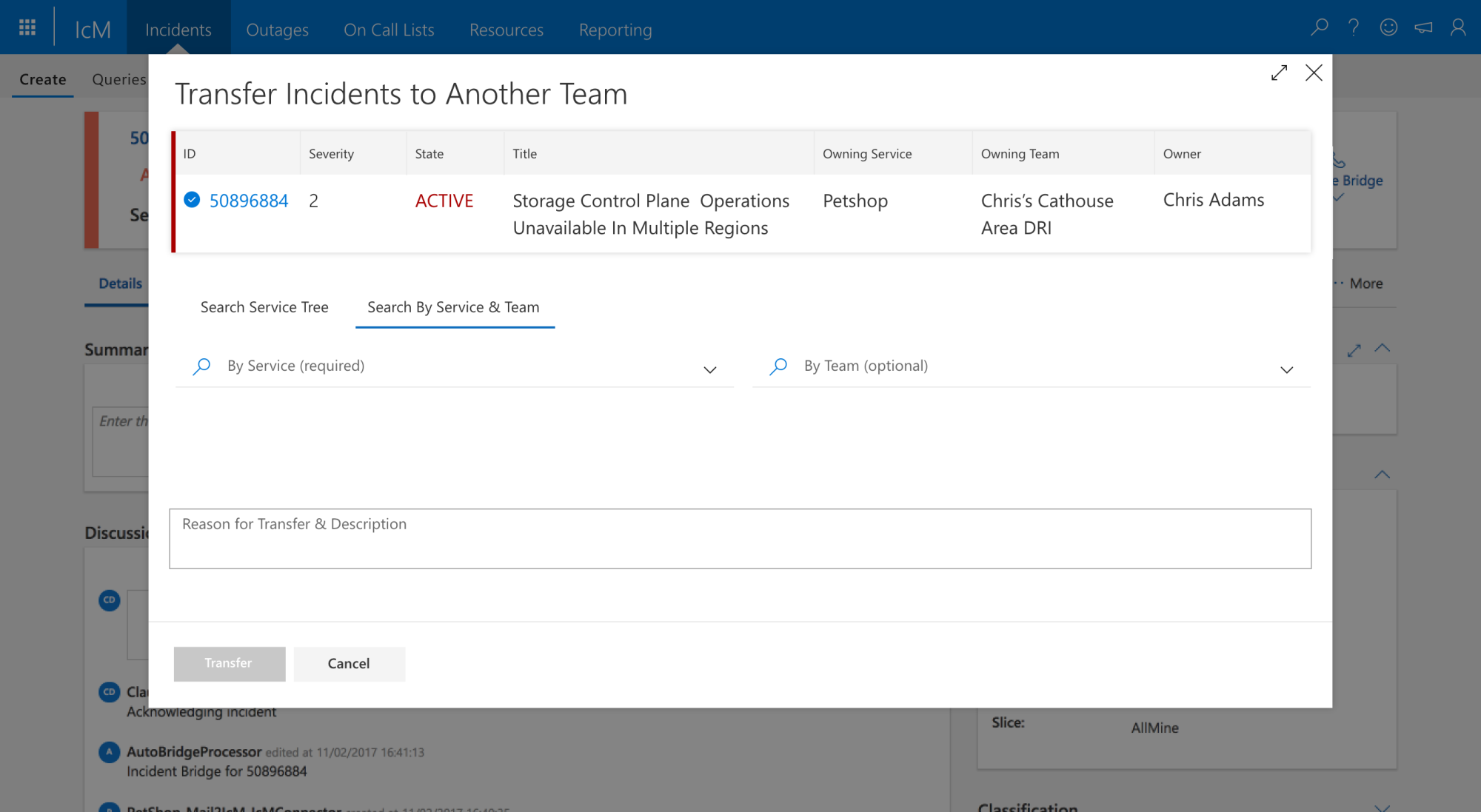Open the Resources menu
Viewport: 1481px width, 812px height.
pyautogui.click(x=507, y=30)
